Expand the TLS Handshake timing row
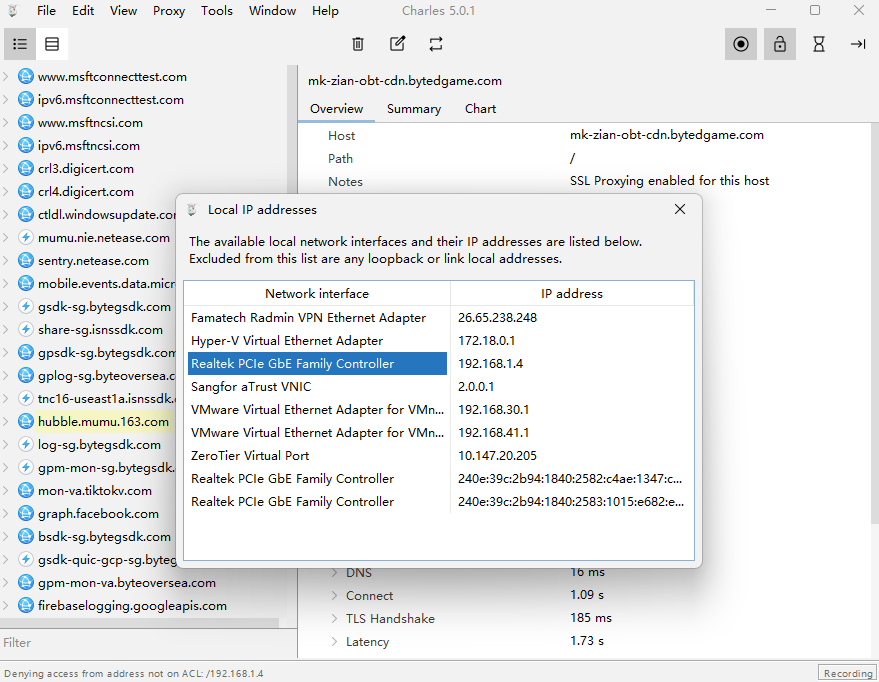 coord(334,619)
